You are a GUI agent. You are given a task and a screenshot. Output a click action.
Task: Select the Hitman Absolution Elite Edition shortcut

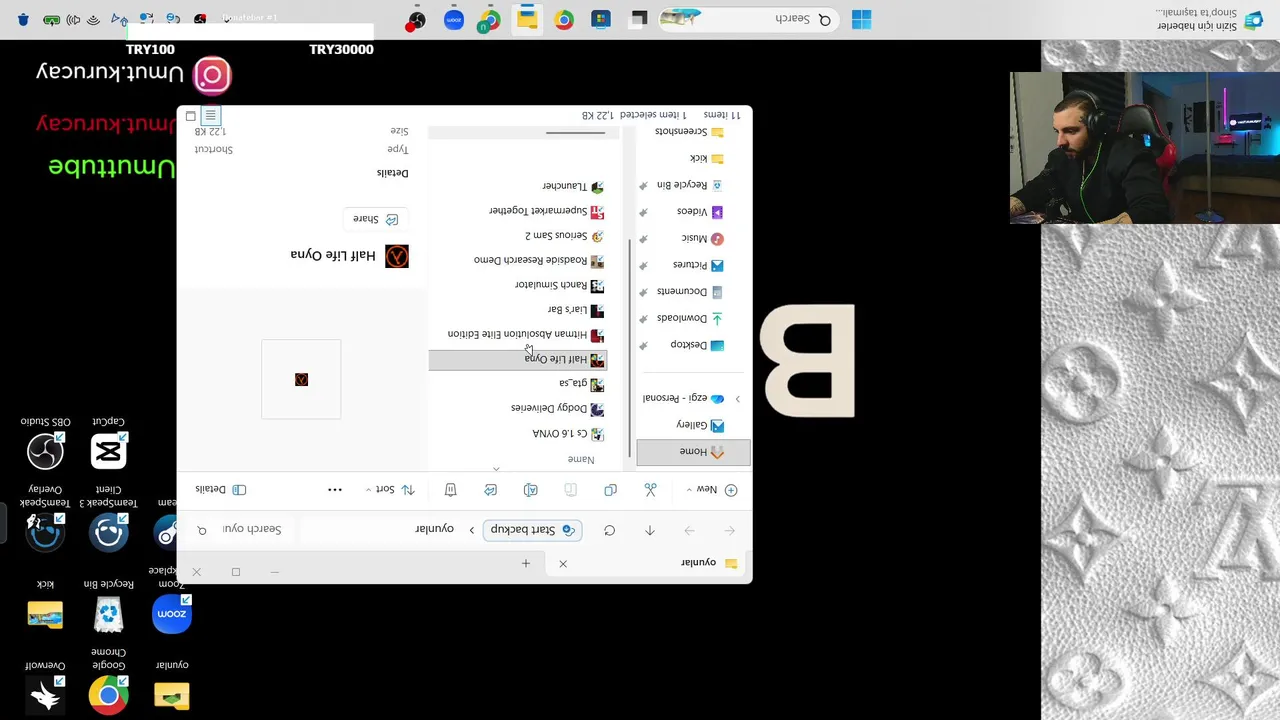[526, 335]
